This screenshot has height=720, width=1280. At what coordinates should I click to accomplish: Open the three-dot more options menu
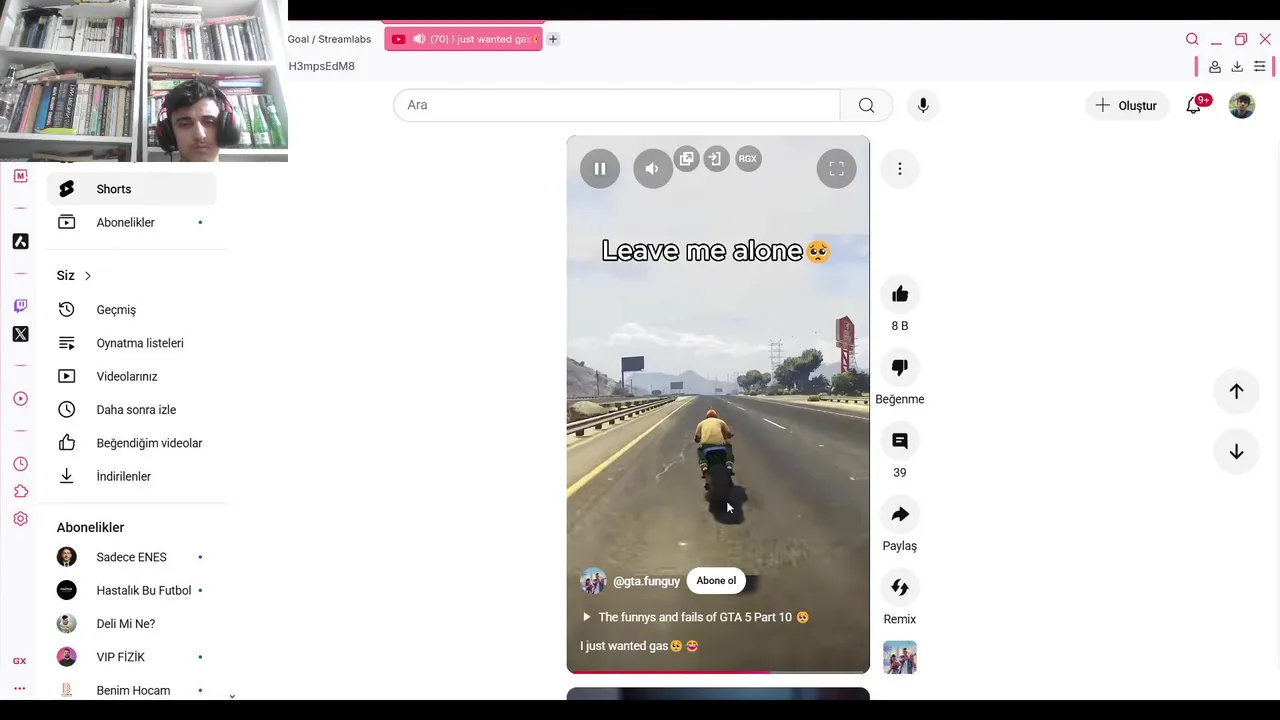[900, 169]
